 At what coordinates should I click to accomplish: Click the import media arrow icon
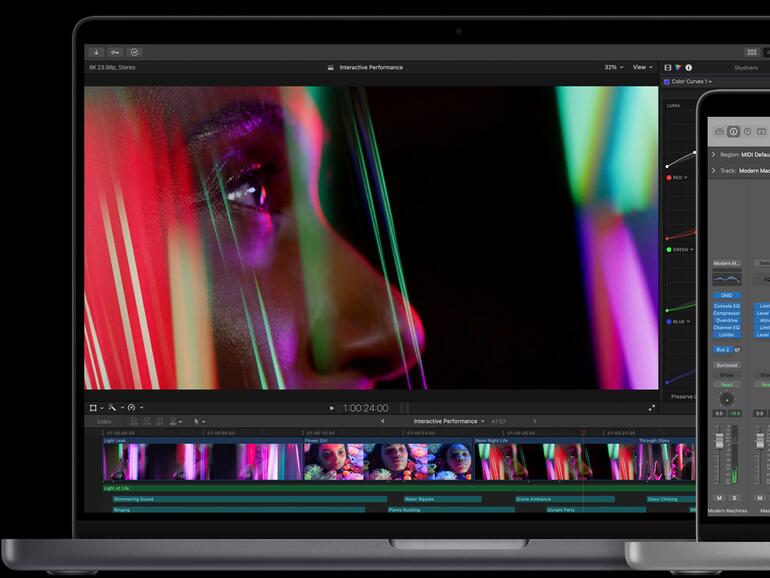pyautogui.click(x=97, y=52)
